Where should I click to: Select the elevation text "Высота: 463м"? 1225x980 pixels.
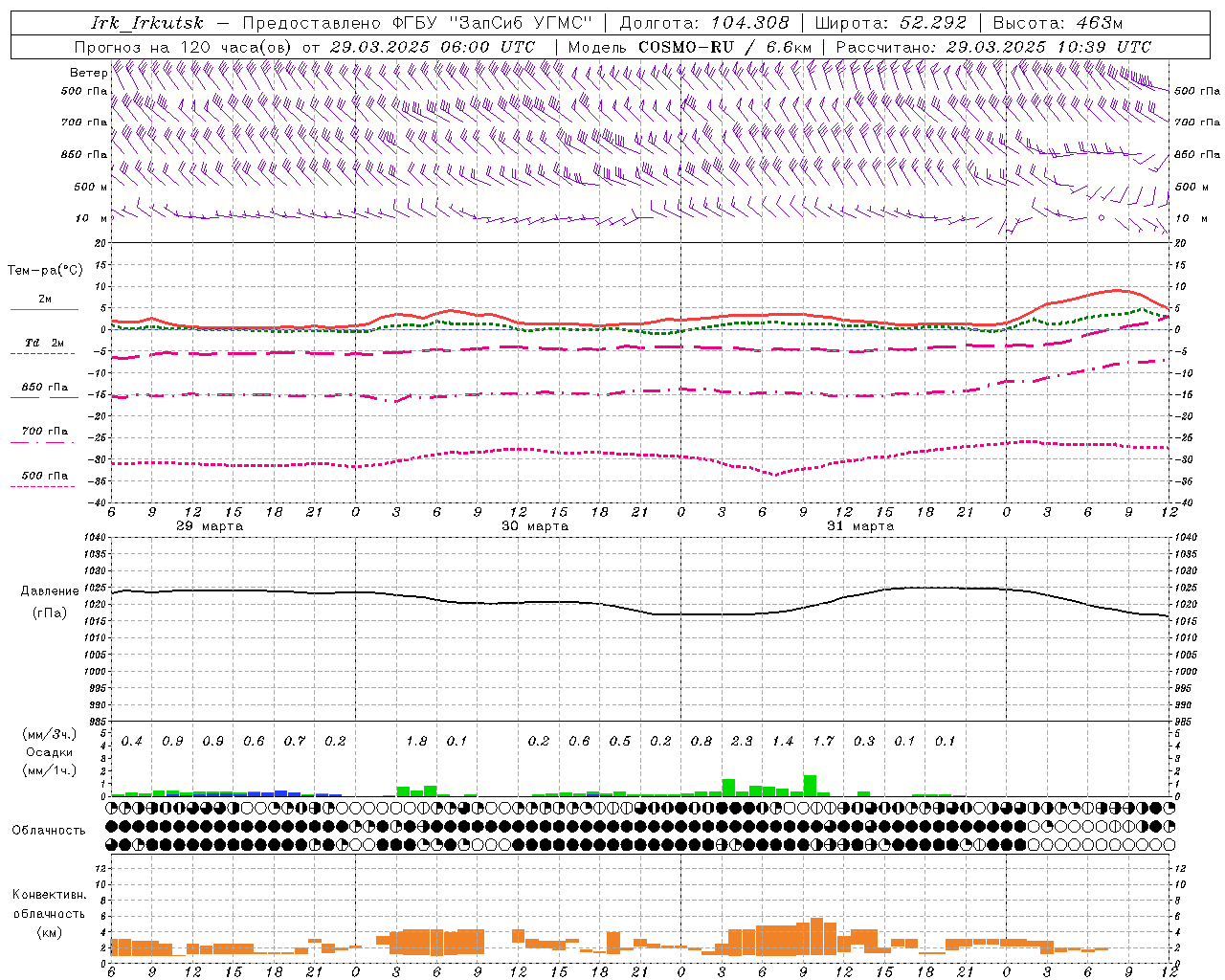tap(1057, 23)
